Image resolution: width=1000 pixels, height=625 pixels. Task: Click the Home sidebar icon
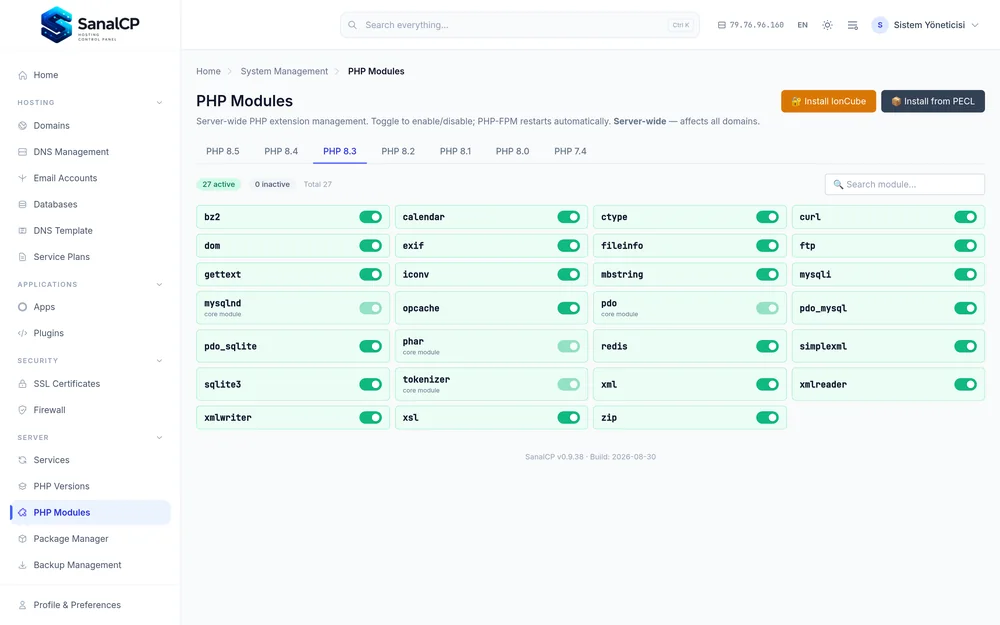22,75
